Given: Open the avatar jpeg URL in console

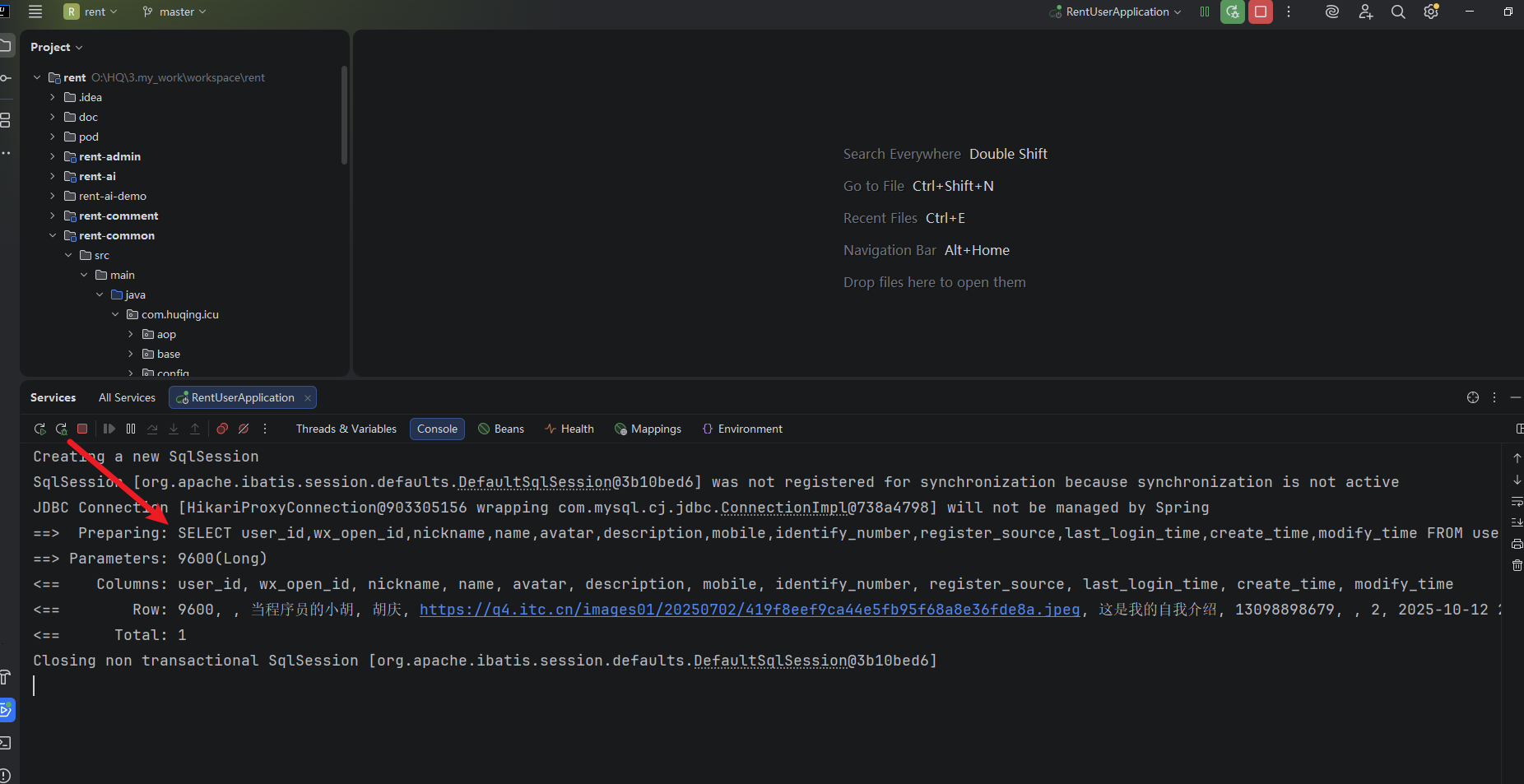Looking at the screenshot, I should tap(750, 610).
